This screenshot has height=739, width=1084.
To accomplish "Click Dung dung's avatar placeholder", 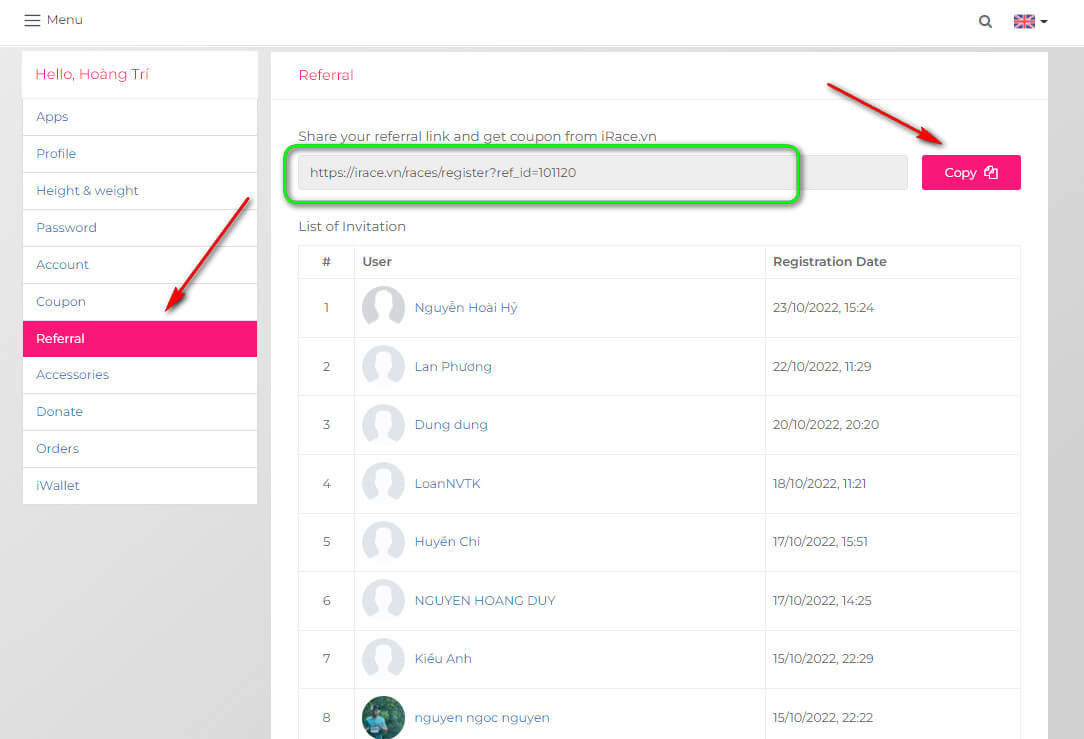I will click(x=383, y=424).
